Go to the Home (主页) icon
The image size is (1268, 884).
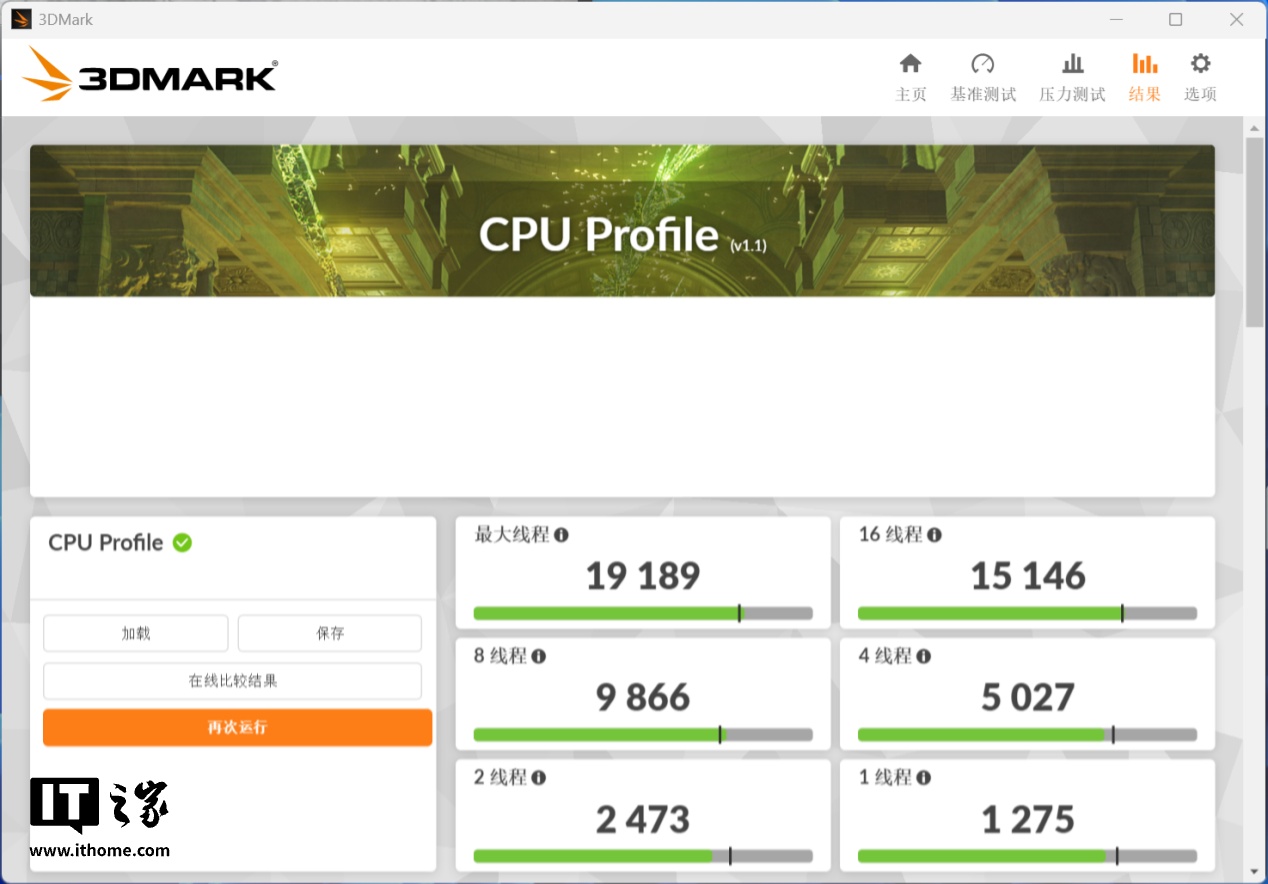tap(910, 65)
